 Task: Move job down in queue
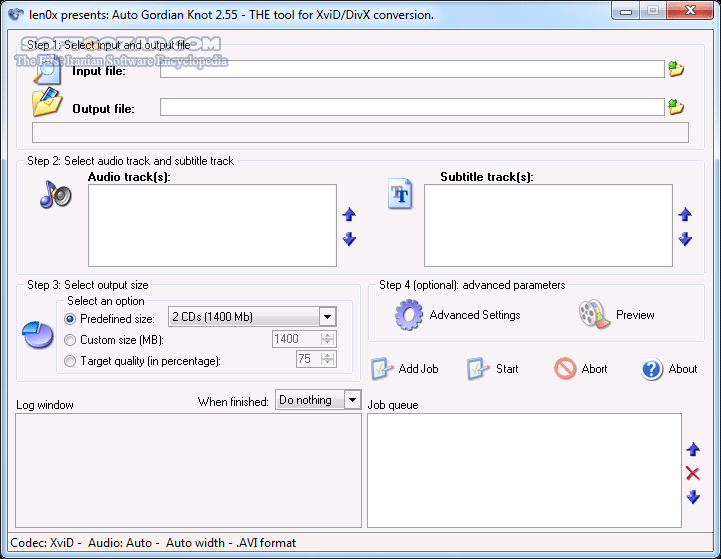(693, 497)
